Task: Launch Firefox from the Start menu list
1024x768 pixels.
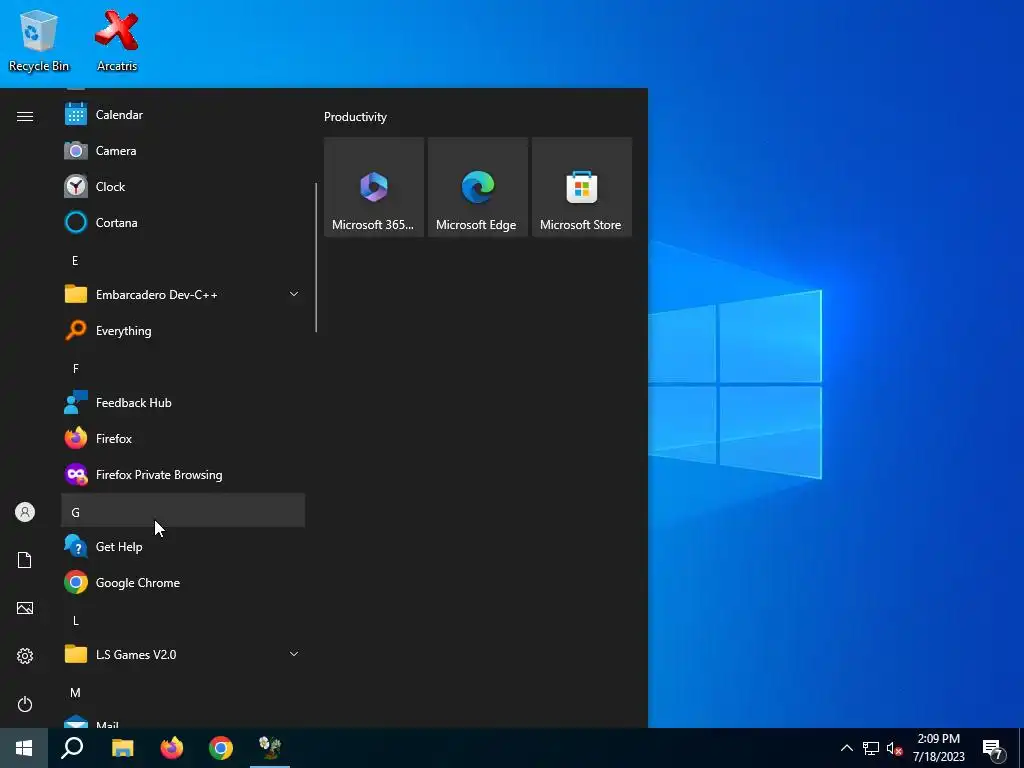Action: click(183, 439)
